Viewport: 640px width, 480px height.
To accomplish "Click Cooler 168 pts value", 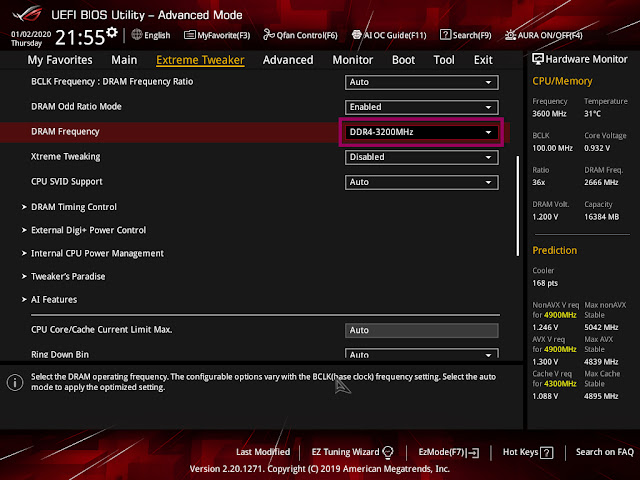I will coord(545,283).
